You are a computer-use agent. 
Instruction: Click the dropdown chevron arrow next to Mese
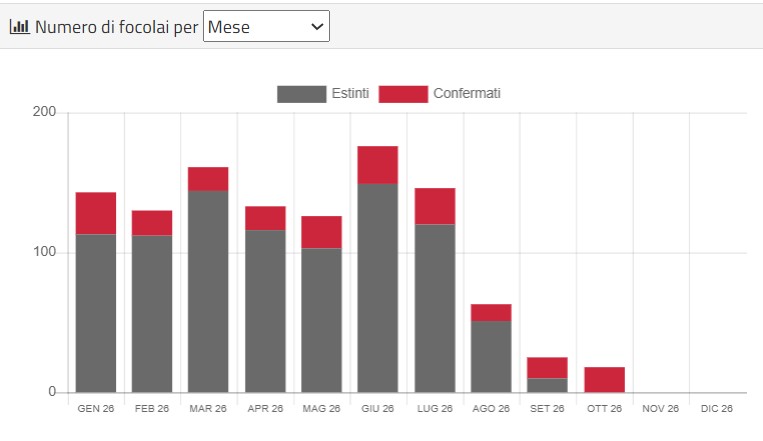point(317,27)
